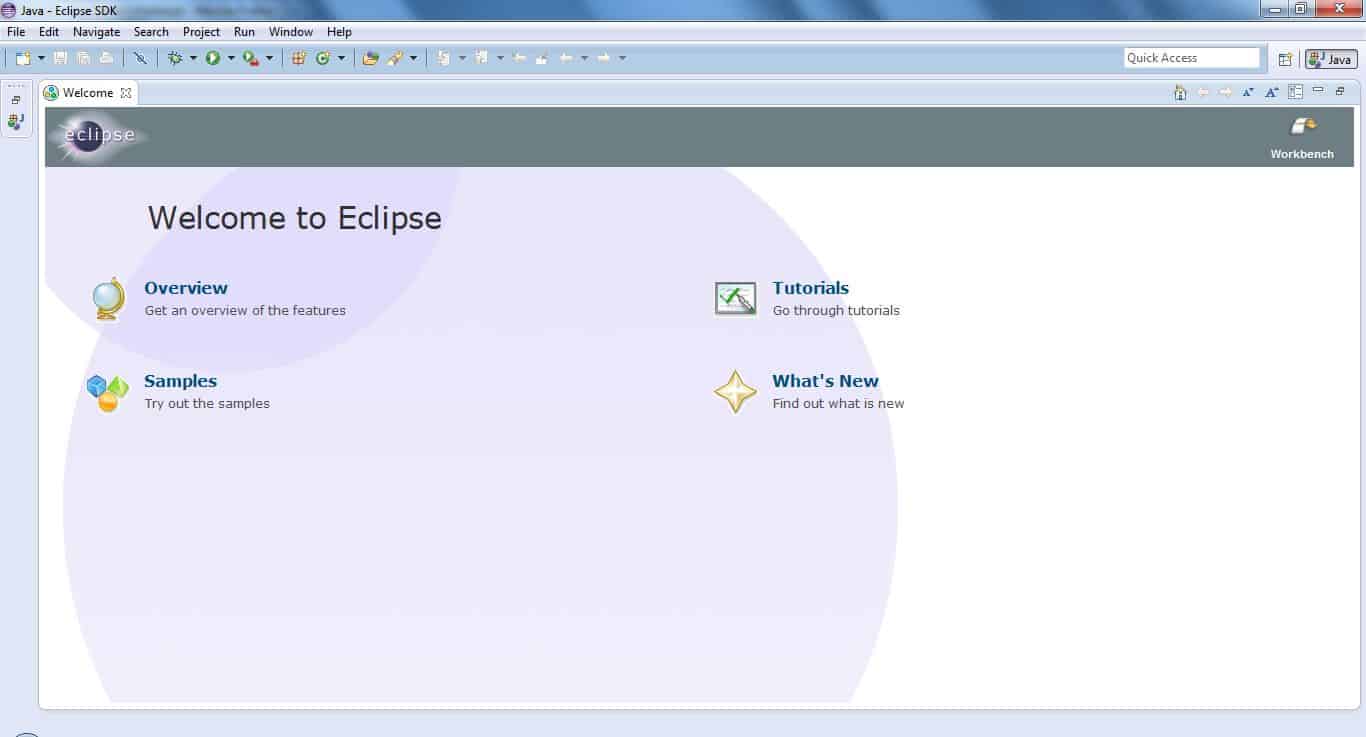Click the Open Type icon

point(370,58)
